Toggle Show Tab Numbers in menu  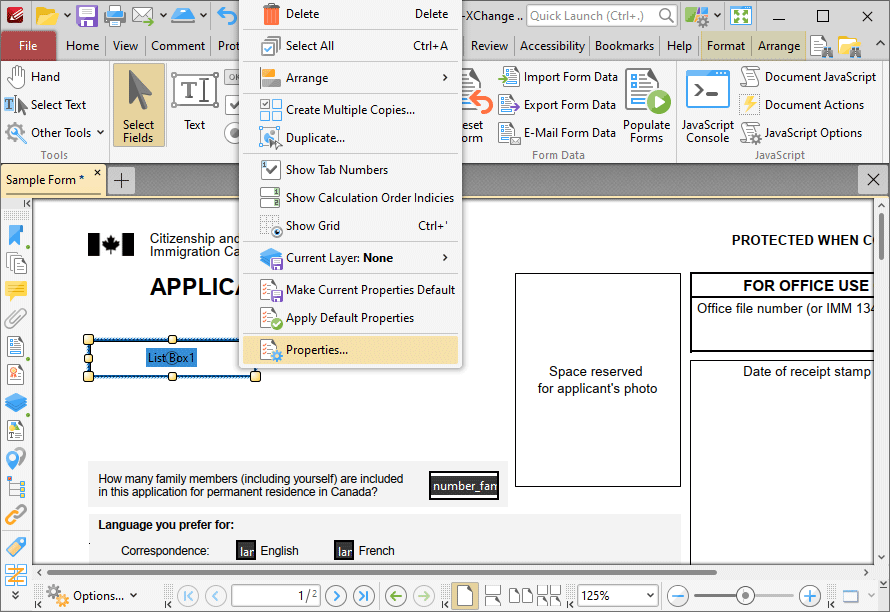(x=350, y=170)
